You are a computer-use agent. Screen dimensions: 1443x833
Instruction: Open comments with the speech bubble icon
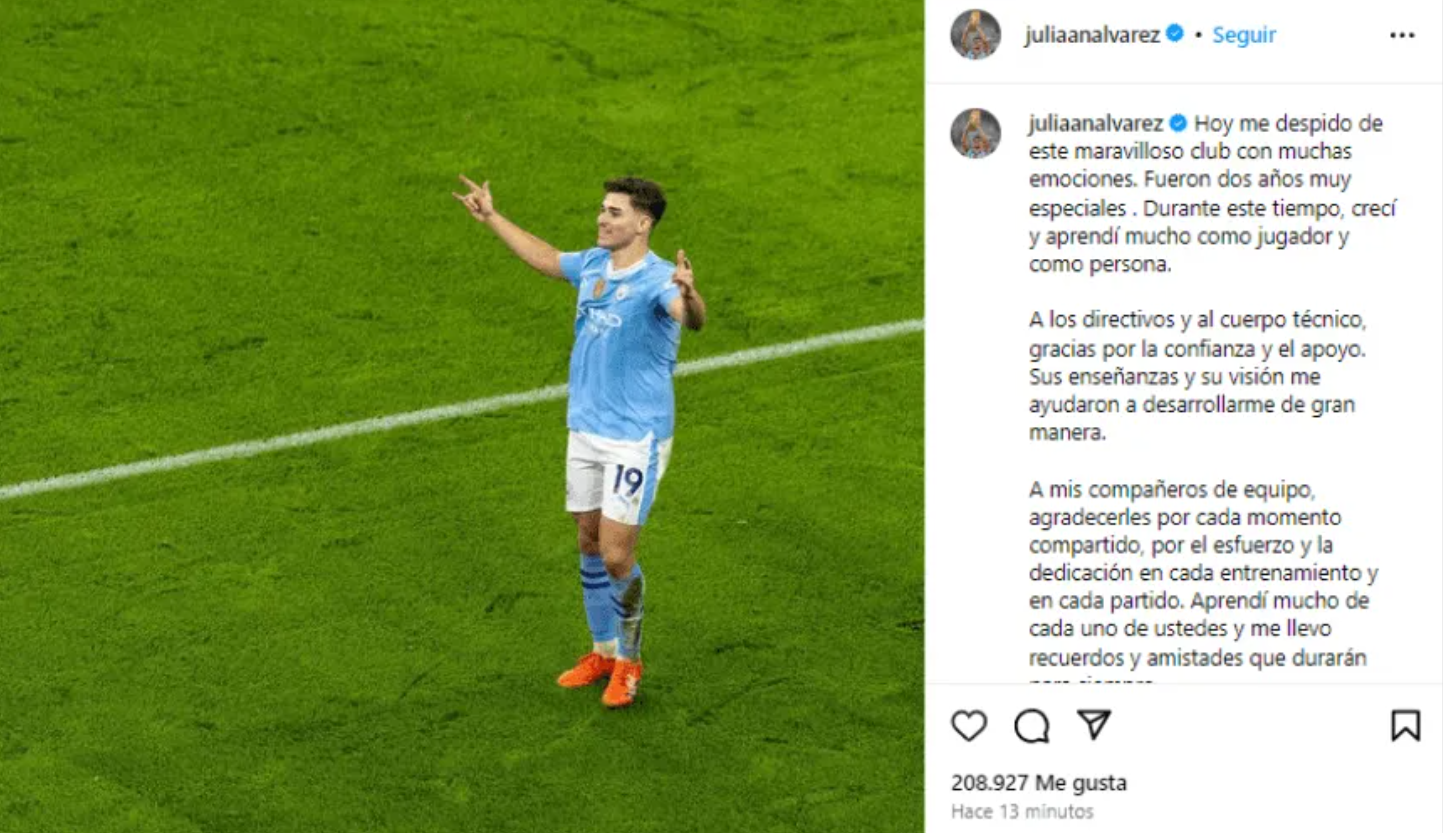pyautogui.click(x=1031, y=726)
